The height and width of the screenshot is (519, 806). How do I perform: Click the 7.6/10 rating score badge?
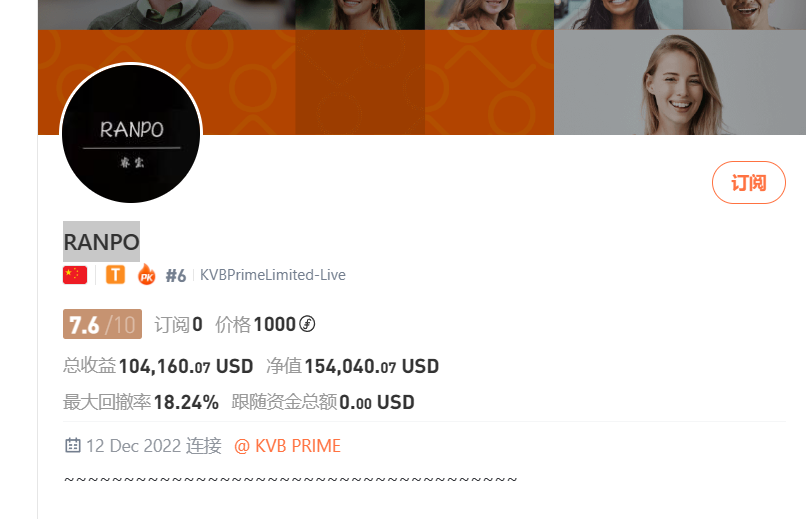tap(102, 324)
